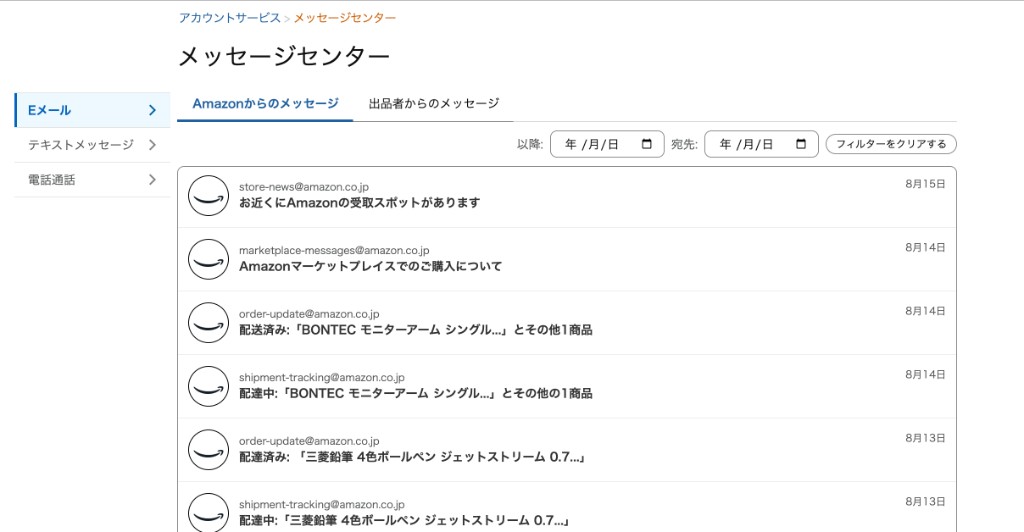Focus the 以降 date input field
This screenshot has height=532, width=1024.
click(607, 144)
